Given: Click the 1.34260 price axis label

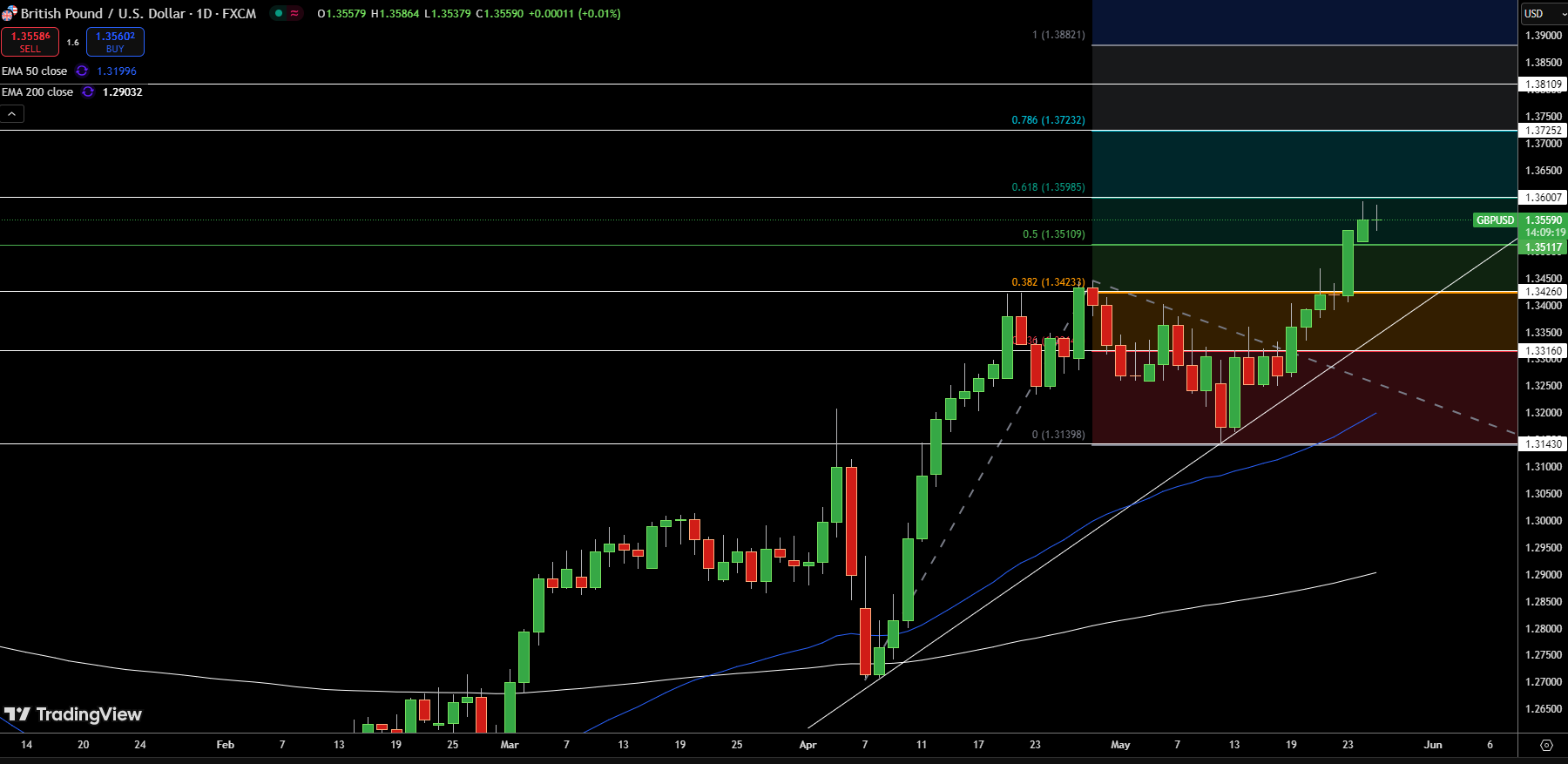Looking at the screenshot, I should [x=1543, y=292].
